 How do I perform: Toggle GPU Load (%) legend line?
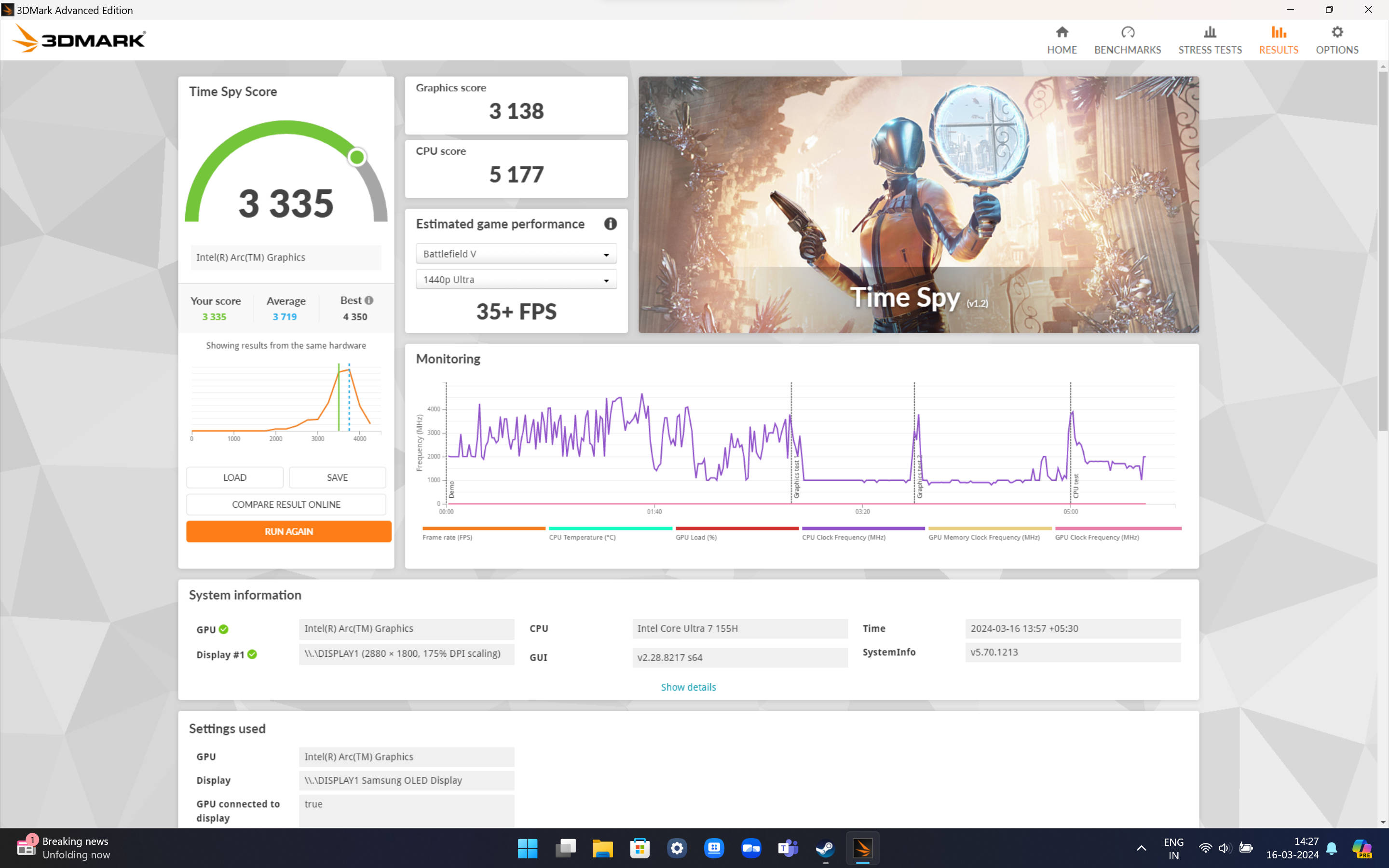(x=737, y=533)
